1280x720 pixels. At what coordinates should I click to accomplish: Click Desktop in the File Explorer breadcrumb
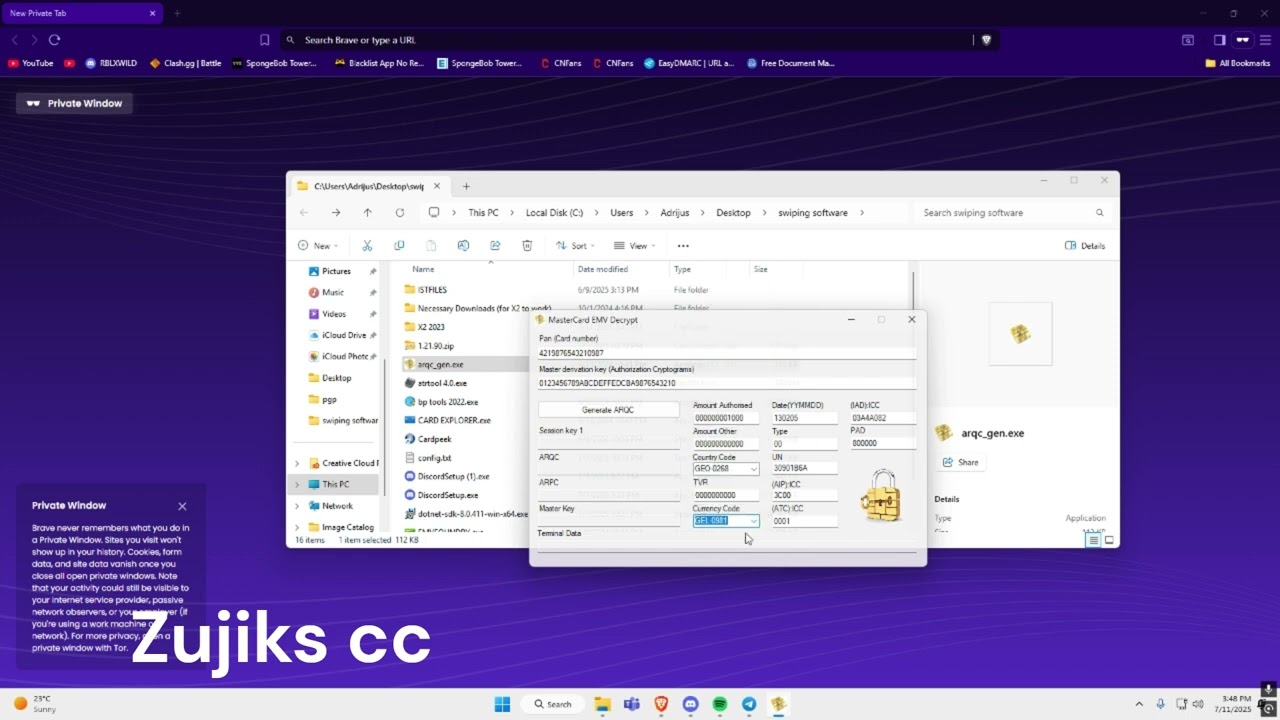point(733,213)
